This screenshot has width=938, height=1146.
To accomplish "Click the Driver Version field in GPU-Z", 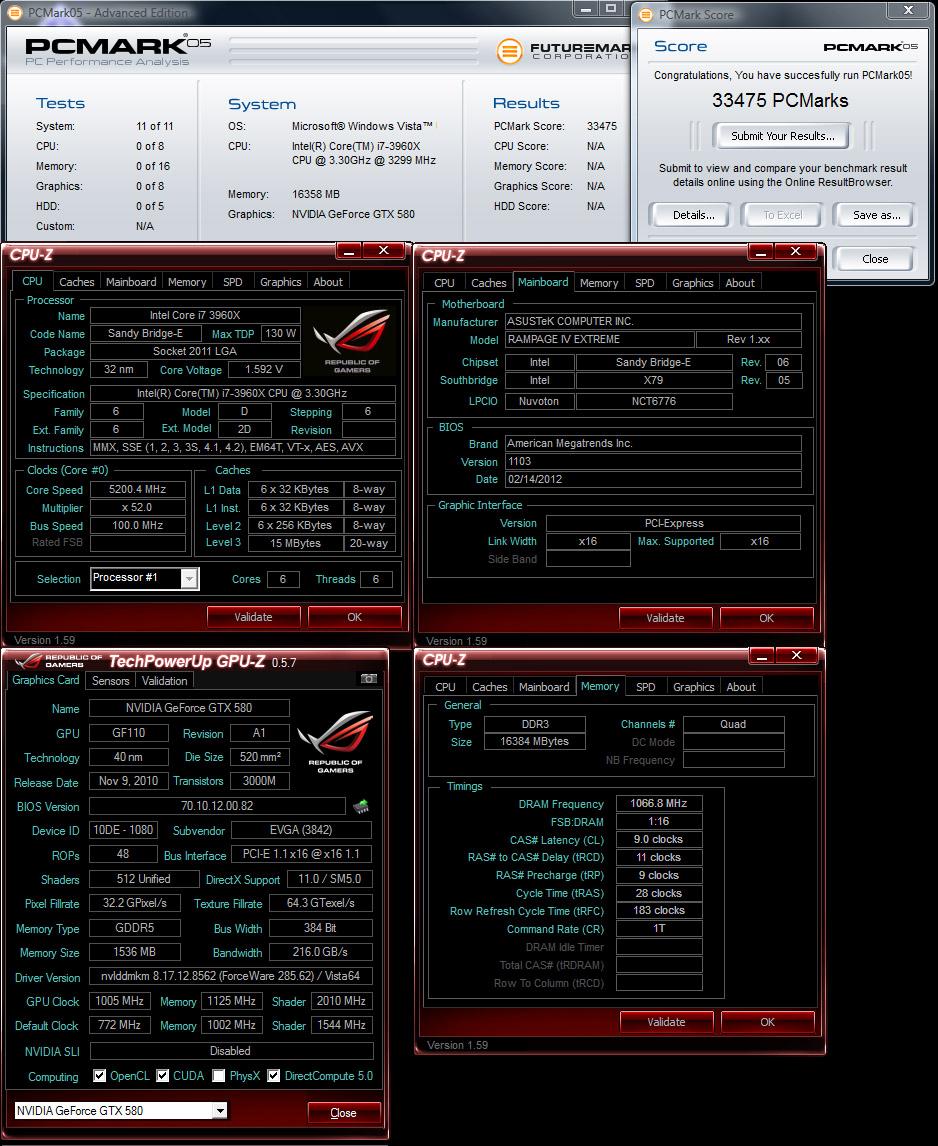I will (x=231, y=976).
